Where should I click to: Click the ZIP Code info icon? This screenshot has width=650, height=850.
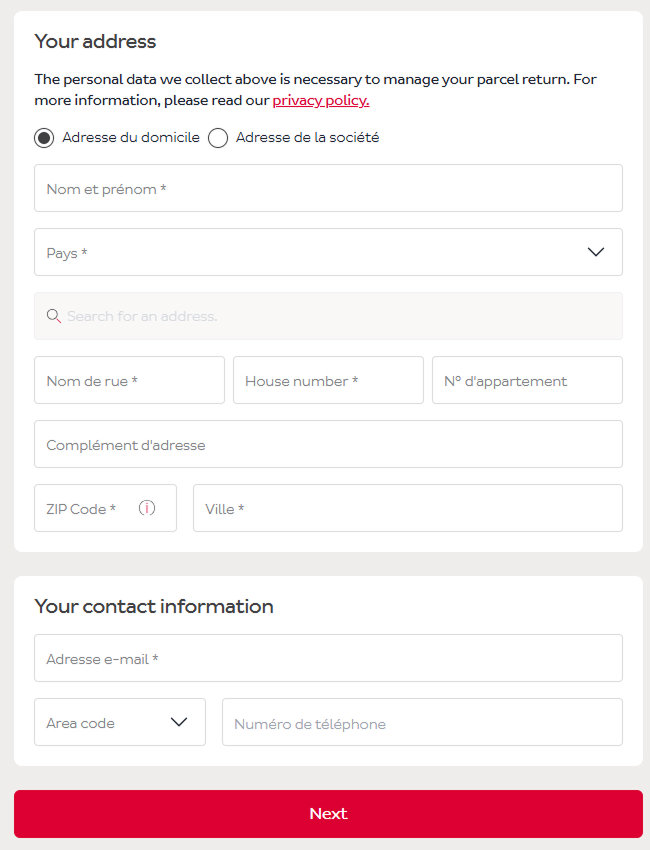click(147, 508)
